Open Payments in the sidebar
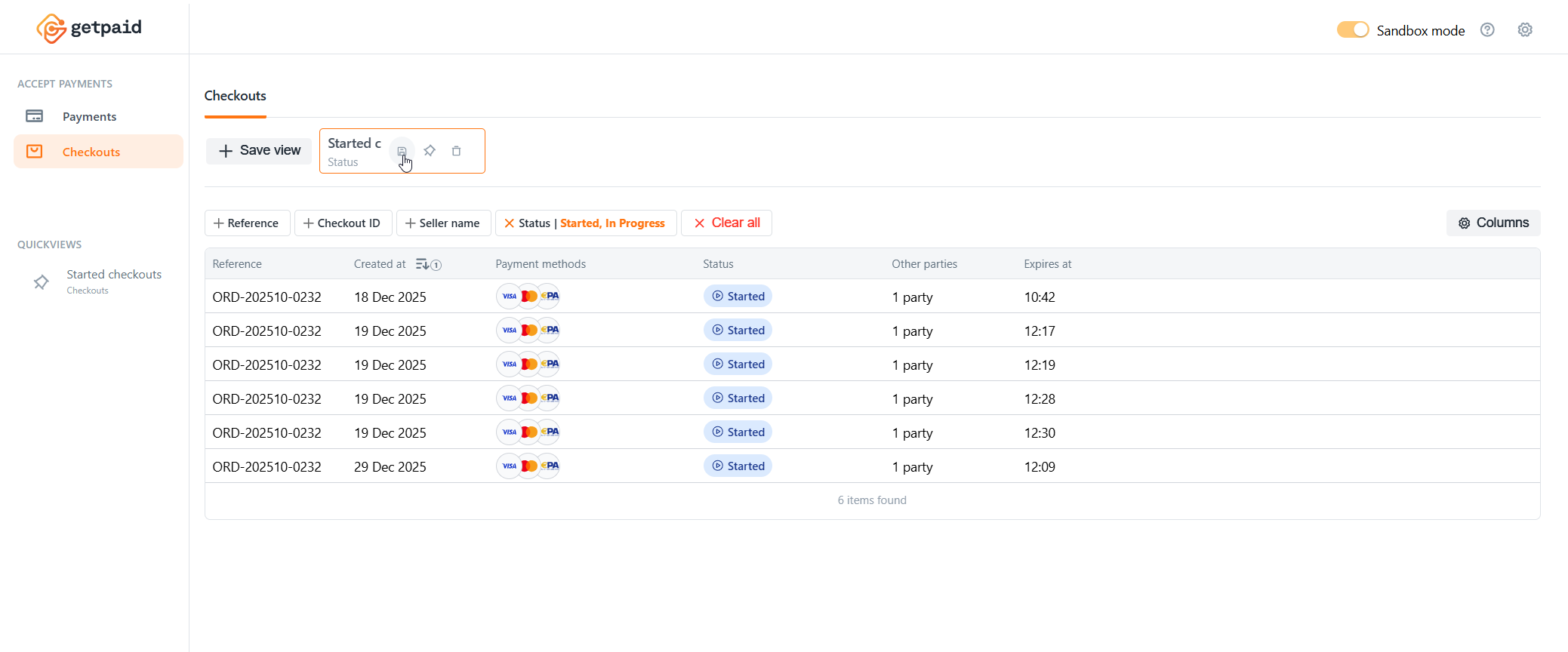Image resolution: width=1568 pixels, height=652 pixels. [98, 116]
